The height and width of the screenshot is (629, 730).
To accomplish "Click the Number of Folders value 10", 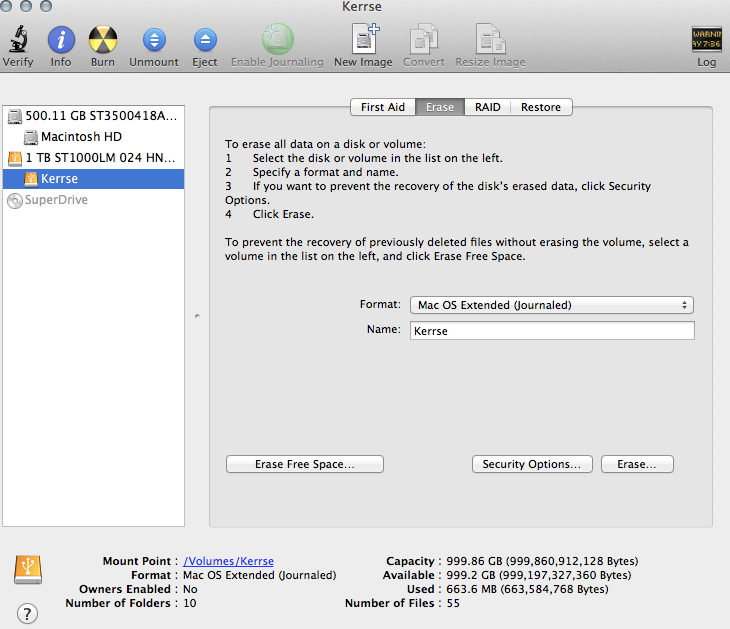I will point(190,603).
